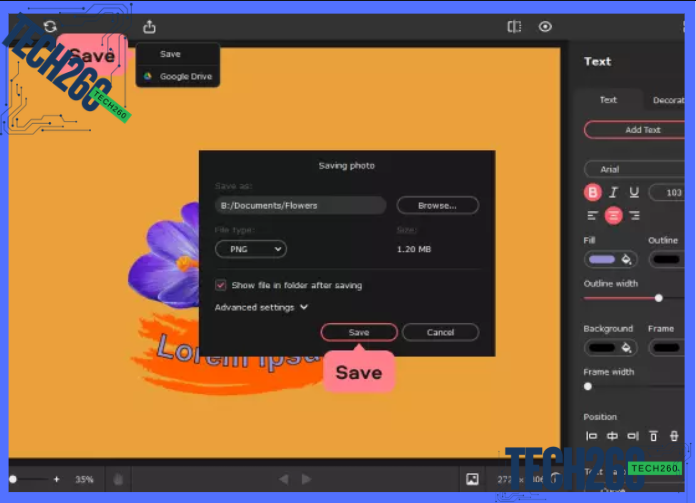
Task: Uncheck Show file in folder after saving
Action: click(x=221, y=285)
